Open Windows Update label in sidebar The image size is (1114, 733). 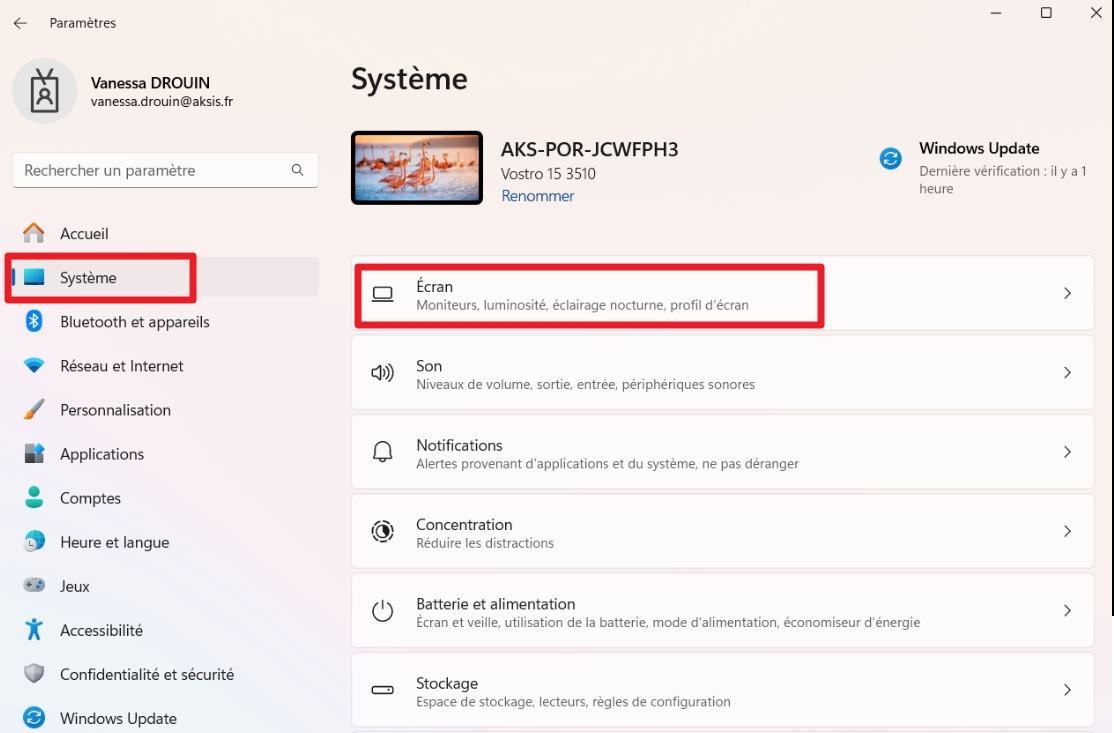click(118, 718)
